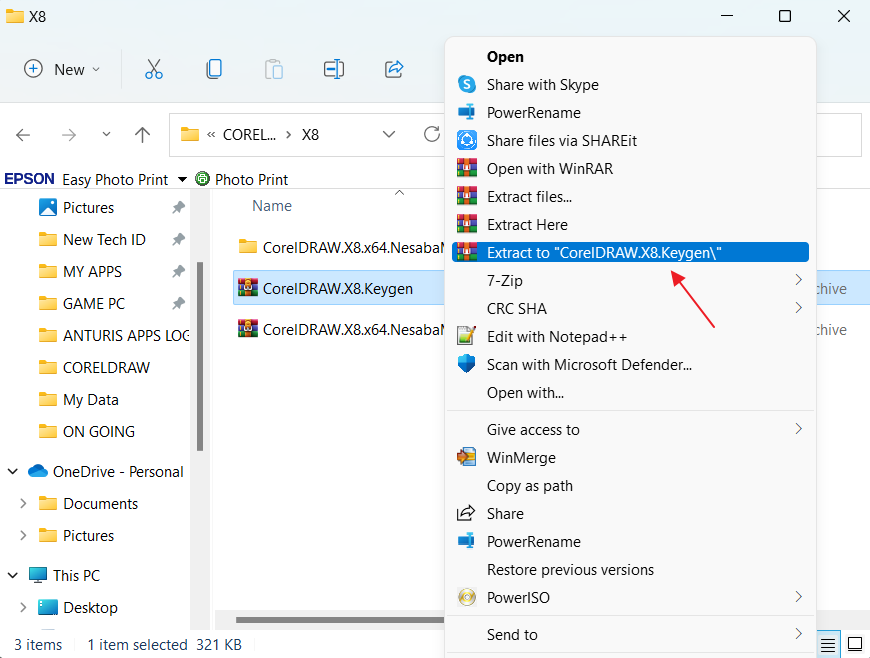Image resolution: width=870 pixels, height=658 pixels.
Task: Choose Extract files... option
Action: click(630, 196)
